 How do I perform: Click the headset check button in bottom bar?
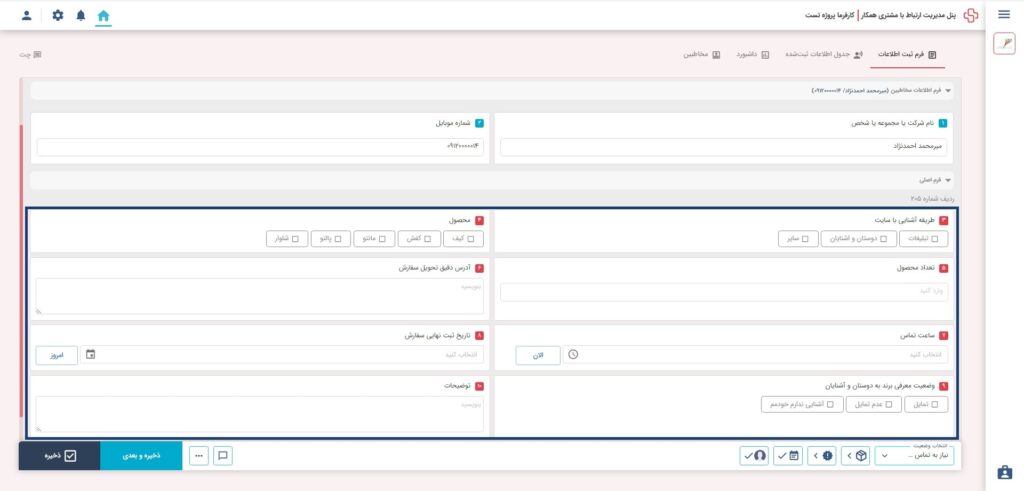click(x=755, y=456)
